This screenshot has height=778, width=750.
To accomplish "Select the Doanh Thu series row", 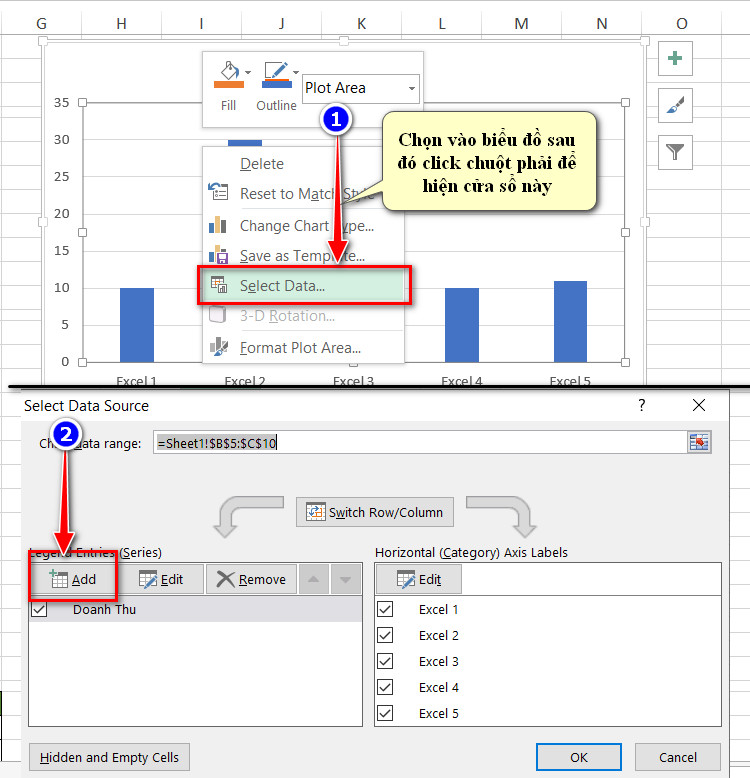I will (x=195, y=609).
